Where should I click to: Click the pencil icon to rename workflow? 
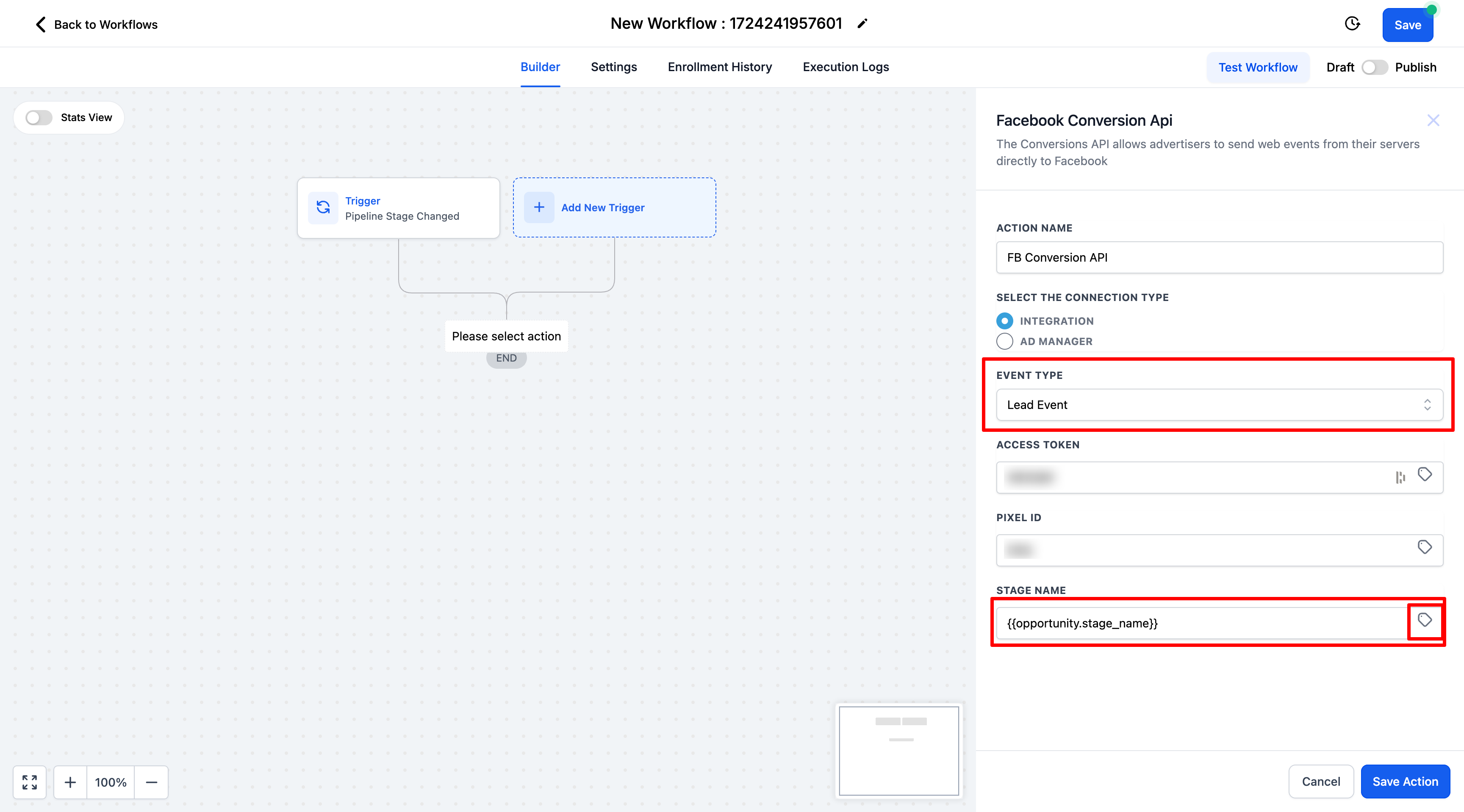pos(862,24)
